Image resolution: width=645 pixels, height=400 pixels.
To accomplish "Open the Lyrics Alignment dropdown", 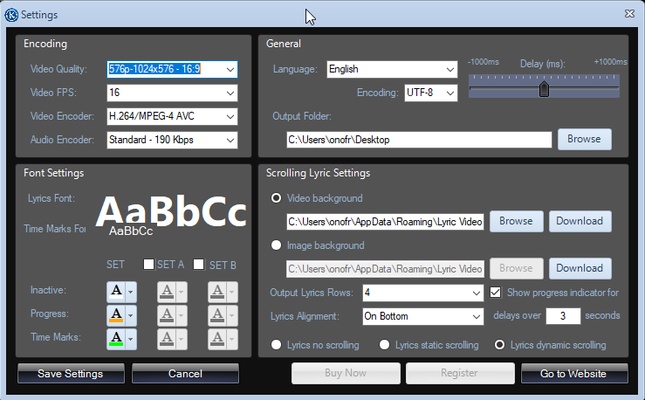I will click(x=423, y=316).
